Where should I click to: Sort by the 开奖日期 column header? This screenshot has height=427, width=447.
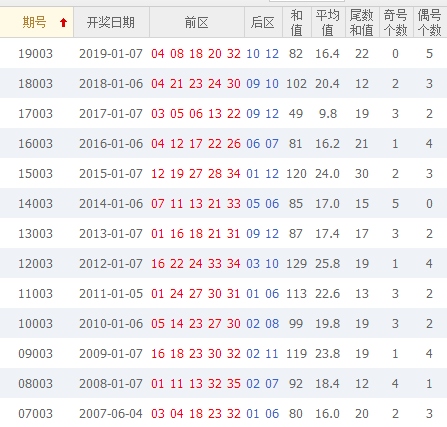pos(111,22)
